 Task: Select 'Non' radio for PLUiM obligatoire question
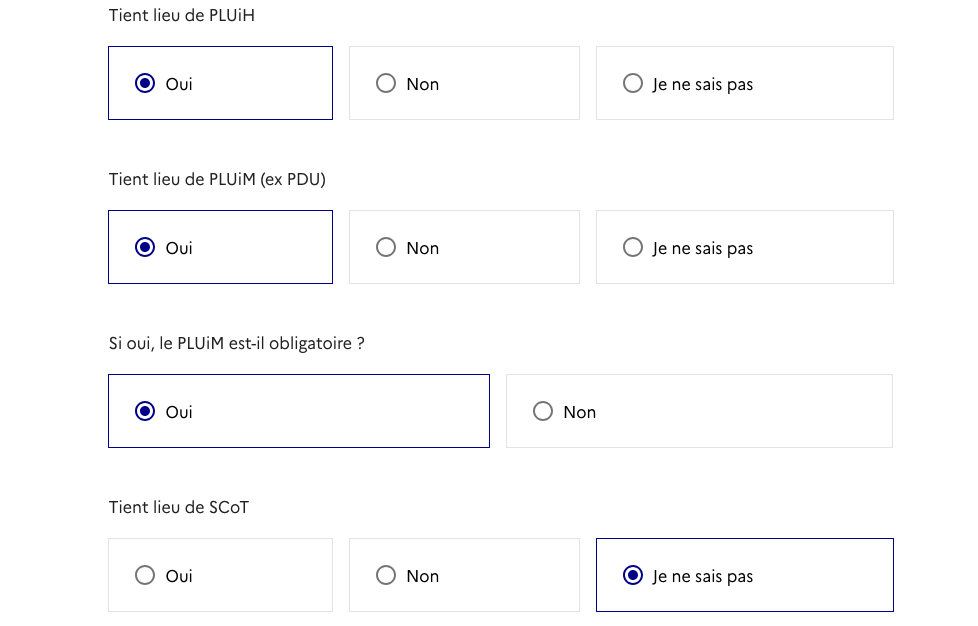tap(543, 412)
